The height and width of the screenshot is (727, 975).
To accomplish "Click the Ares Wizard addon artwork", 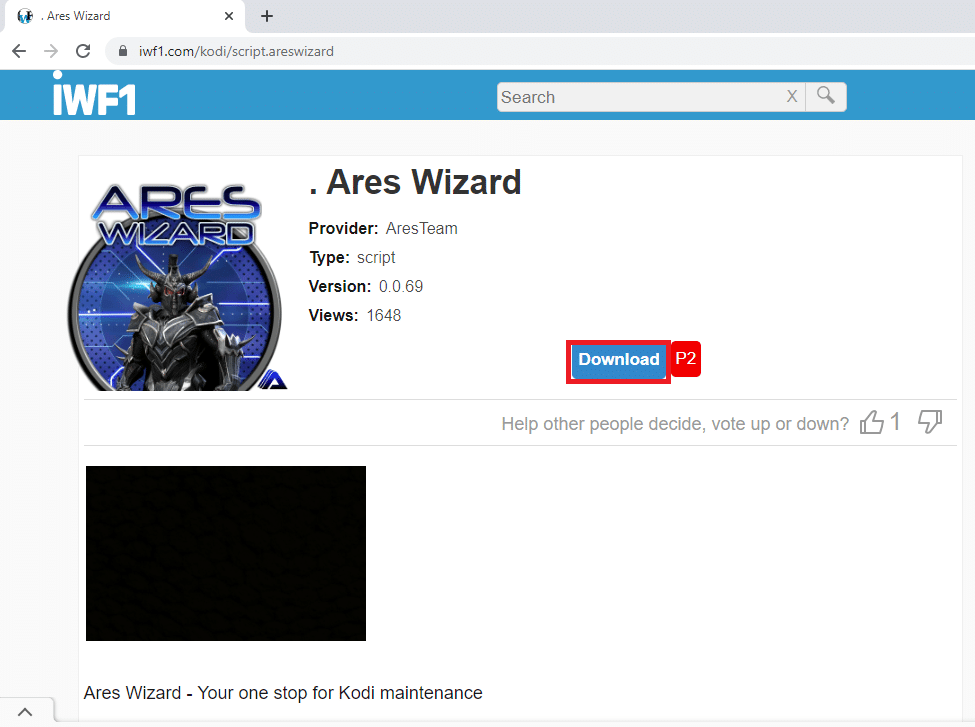I will click(177, 286).
